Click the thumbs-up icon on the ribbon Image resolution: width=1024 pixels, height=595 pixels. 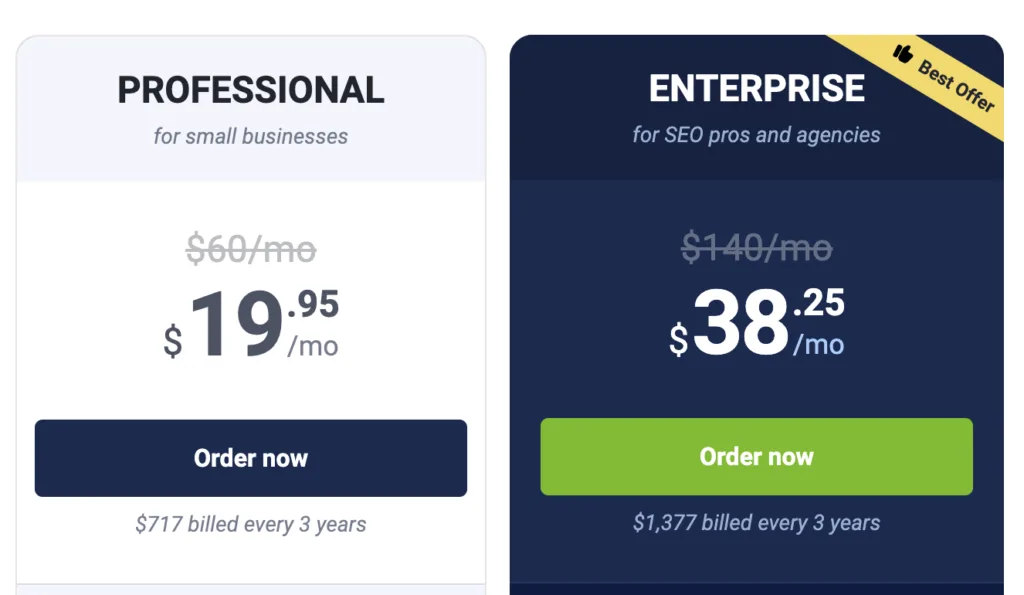click(904, 53)
